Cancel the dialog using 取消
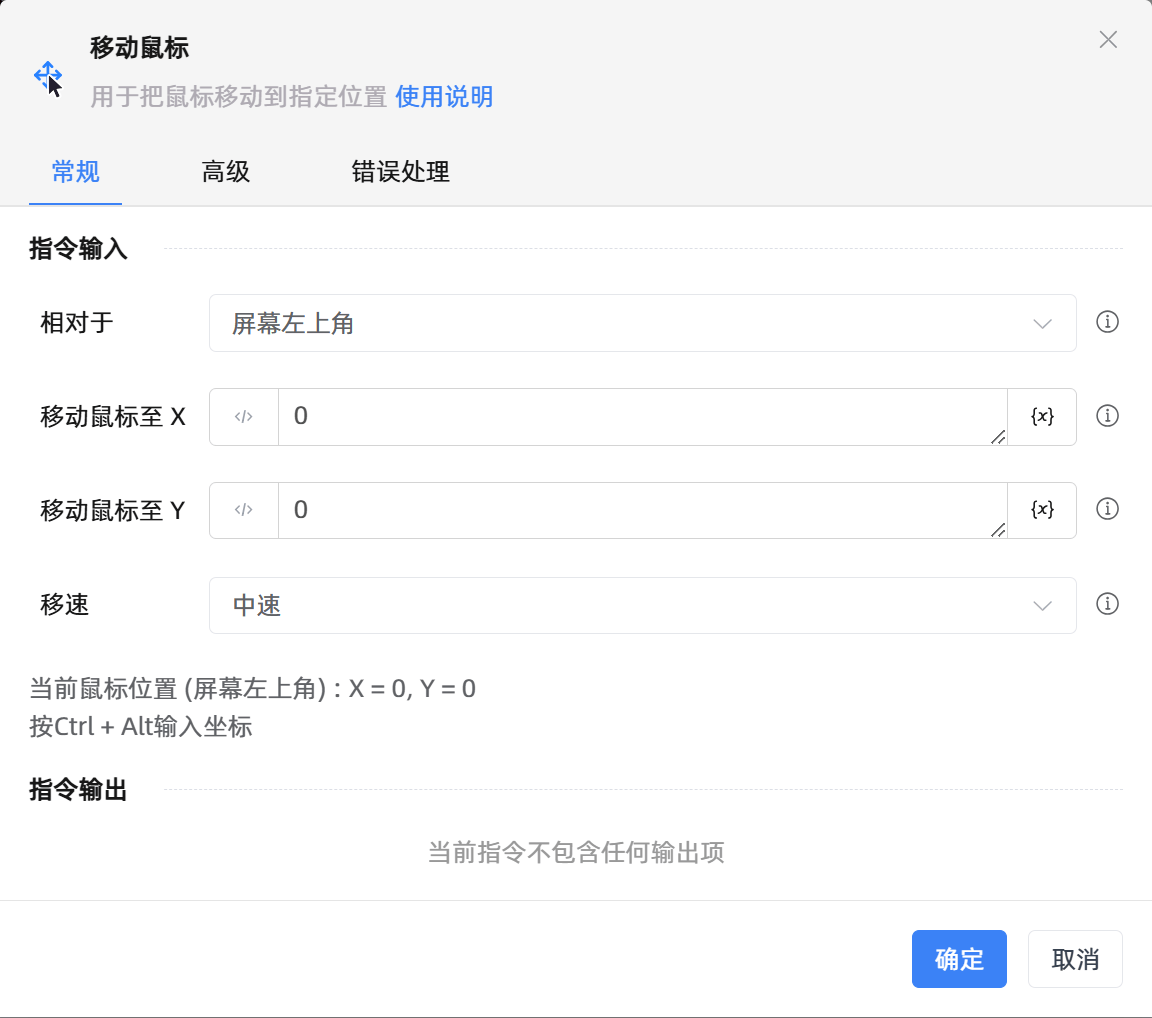Screen dimensions: 1152x1018 (x=1075, y=959)
